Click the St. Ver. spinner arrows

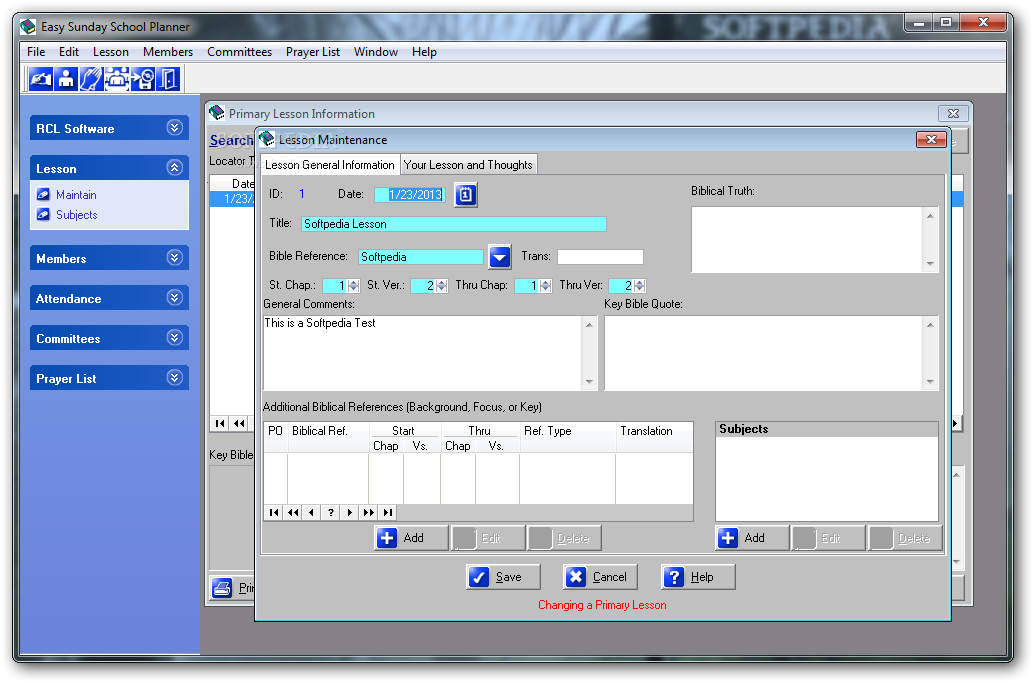point(442,285)
